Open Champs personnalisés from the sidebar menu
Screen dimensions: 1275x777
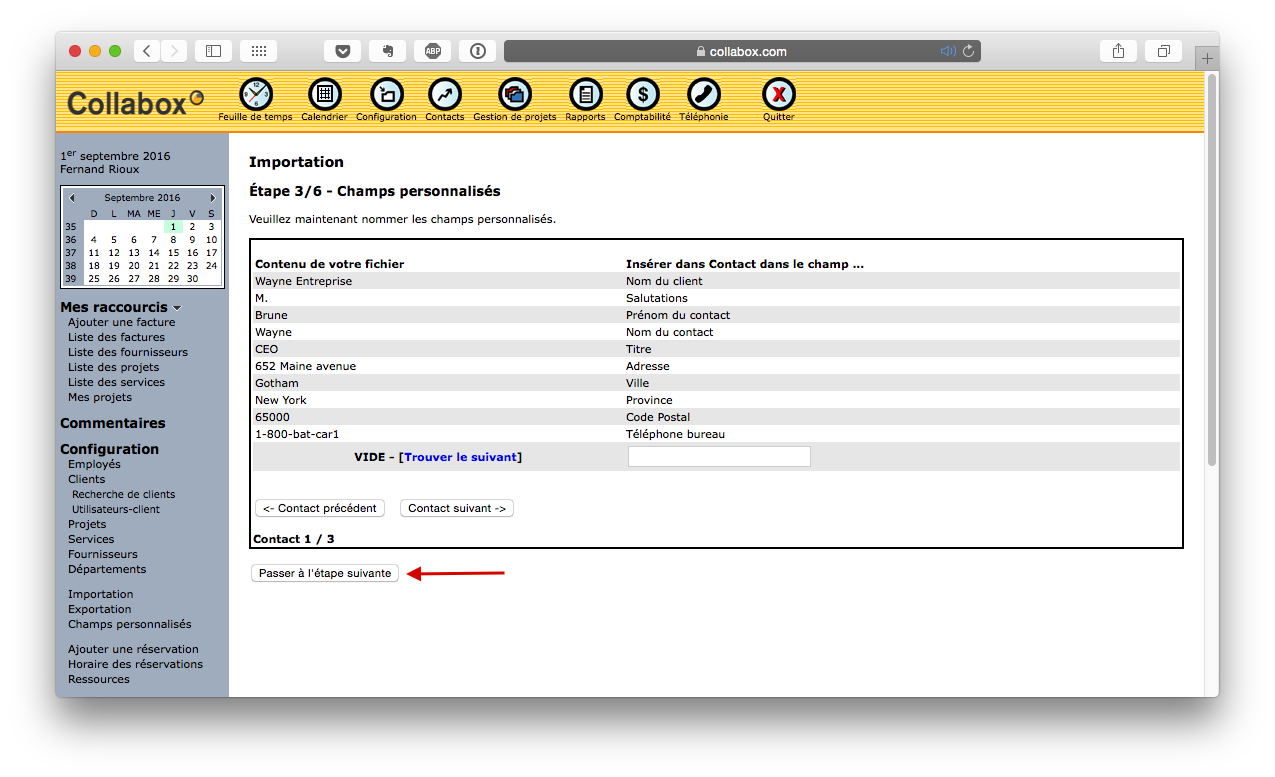click(x=127, y=623)
